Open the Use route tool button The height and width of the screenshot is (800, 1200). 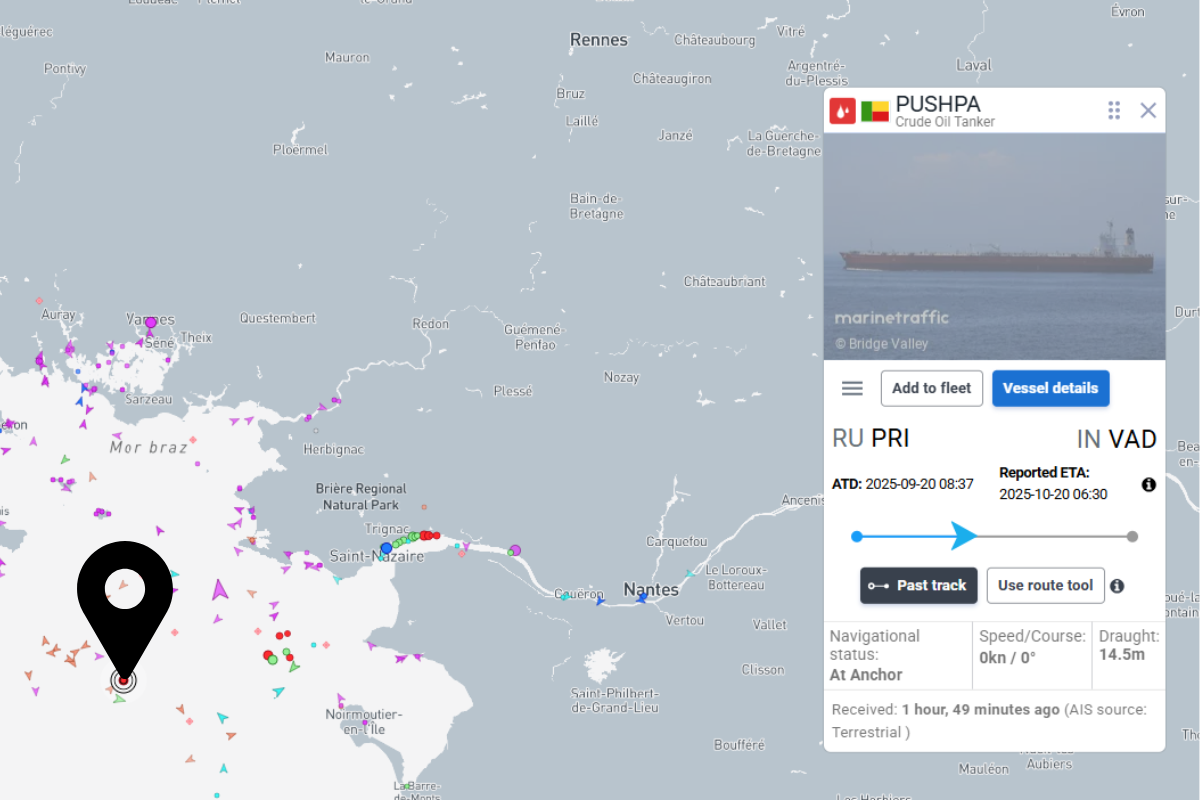(1045, 586)
